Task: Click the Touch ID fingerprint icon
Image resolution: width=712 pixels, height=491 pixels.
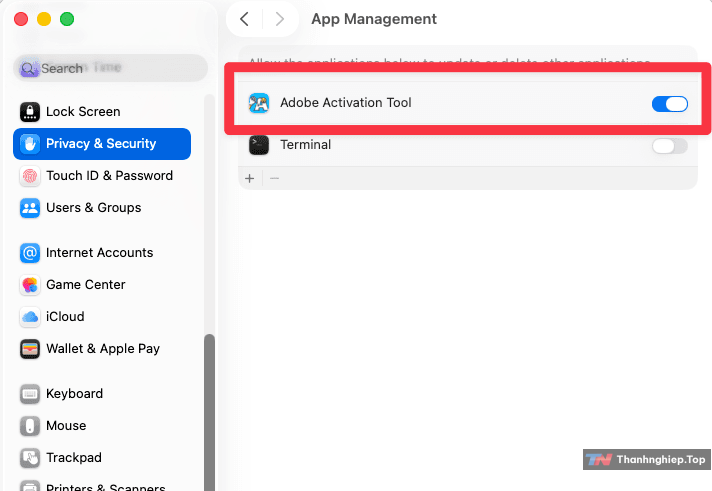Action: (x=30, y=176)
